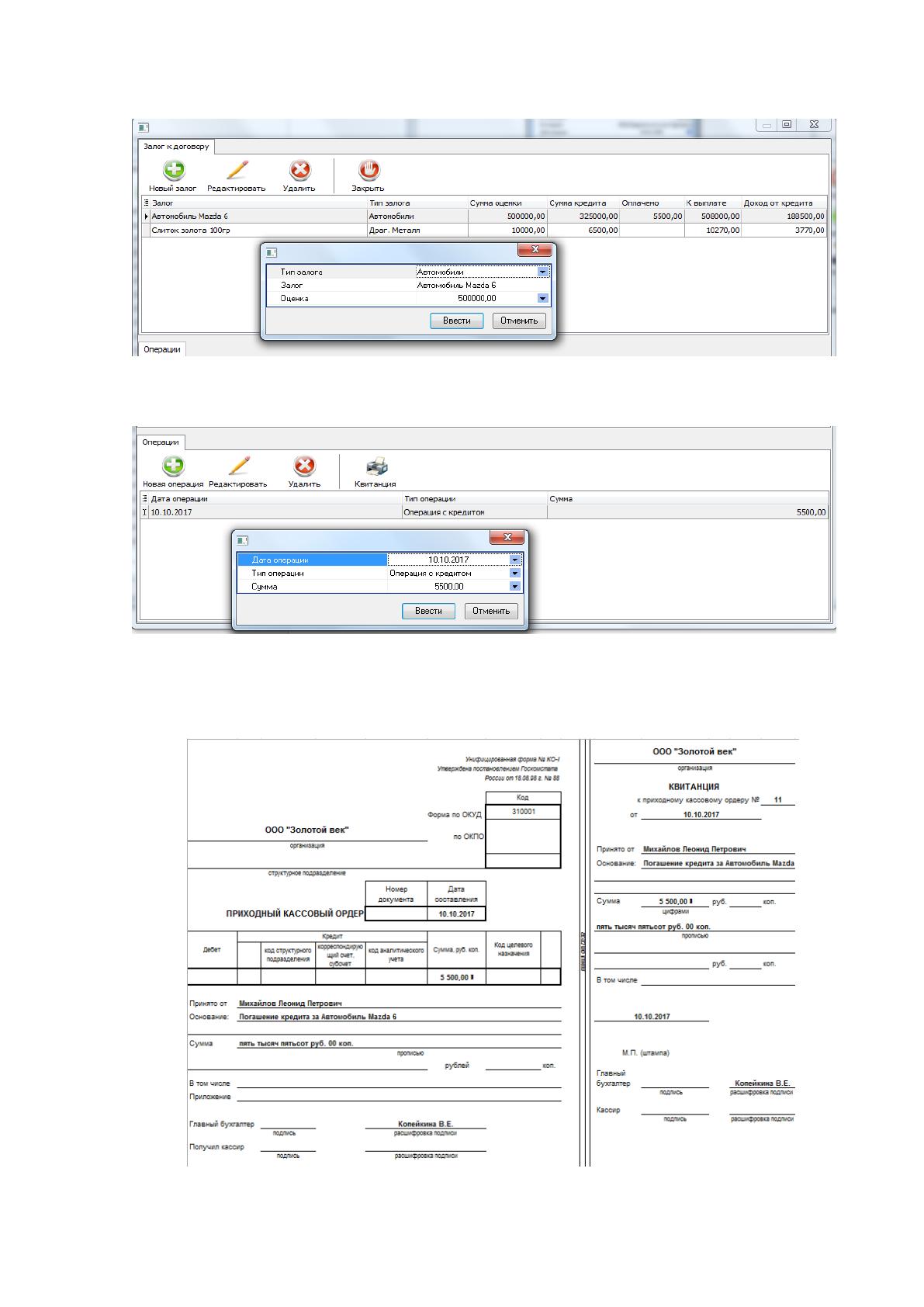This screenshot has height=1307, width=924.
Task: Select the Операции tab above the operations toolbar
Action: click(161, 442)
